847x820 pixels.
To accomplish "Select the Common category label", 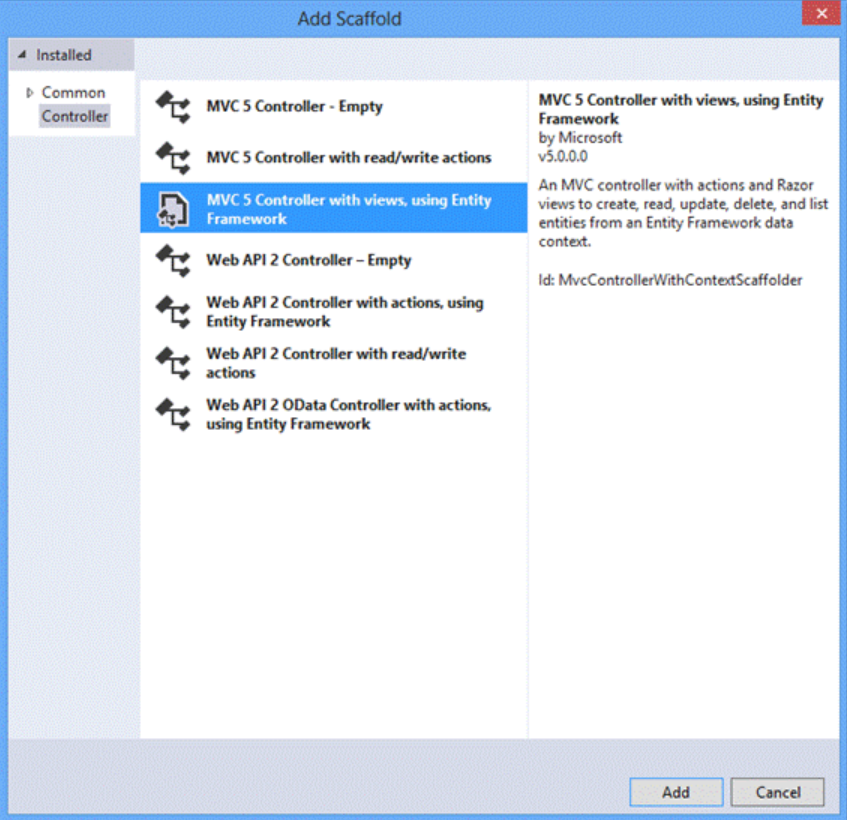I will click(73, 93).
